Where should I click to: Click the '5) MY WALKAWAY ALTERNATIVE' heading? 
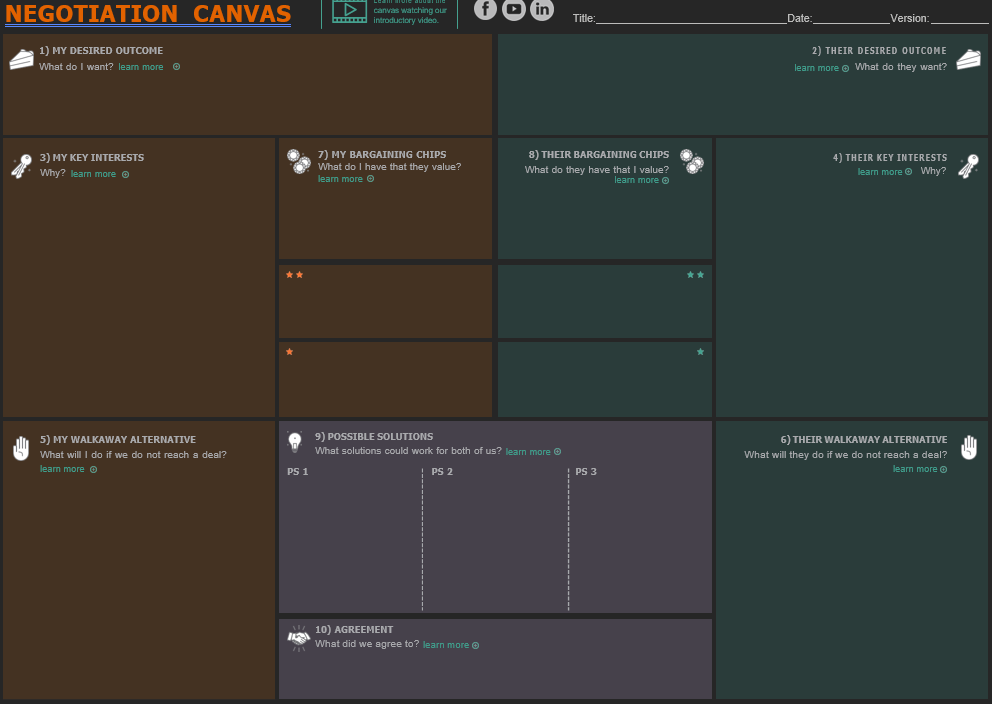(x=118, y=440)
